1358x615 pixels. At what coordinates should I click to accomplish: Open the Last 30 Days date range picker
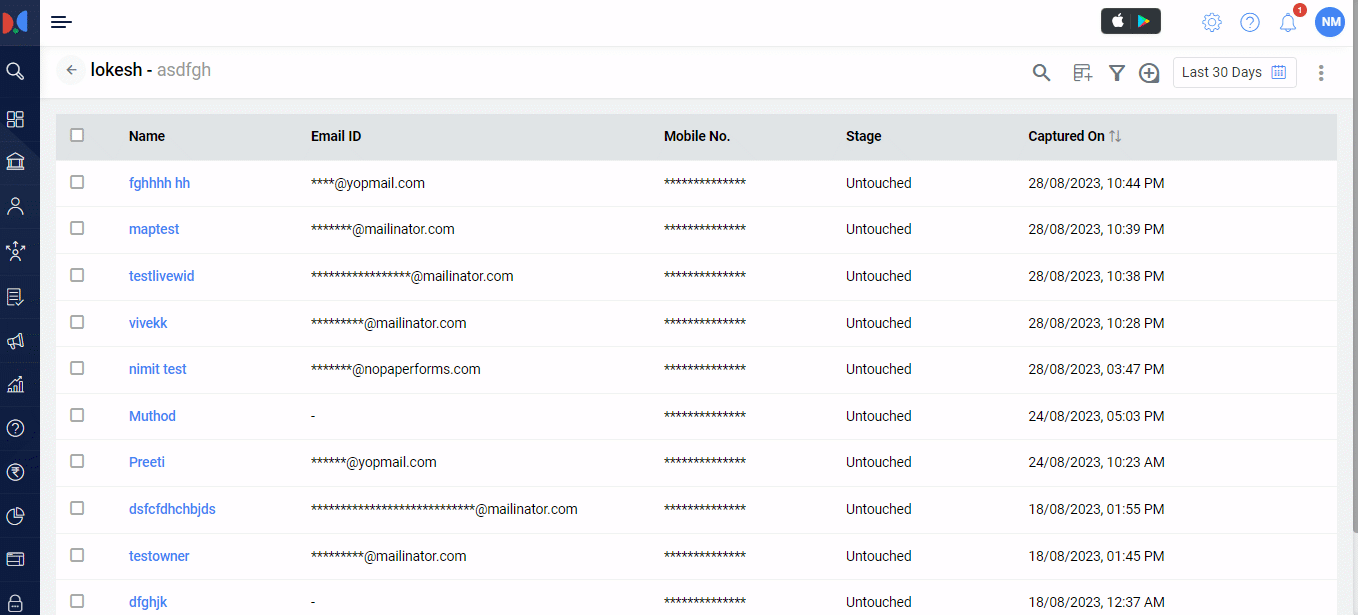point(1234,72)
